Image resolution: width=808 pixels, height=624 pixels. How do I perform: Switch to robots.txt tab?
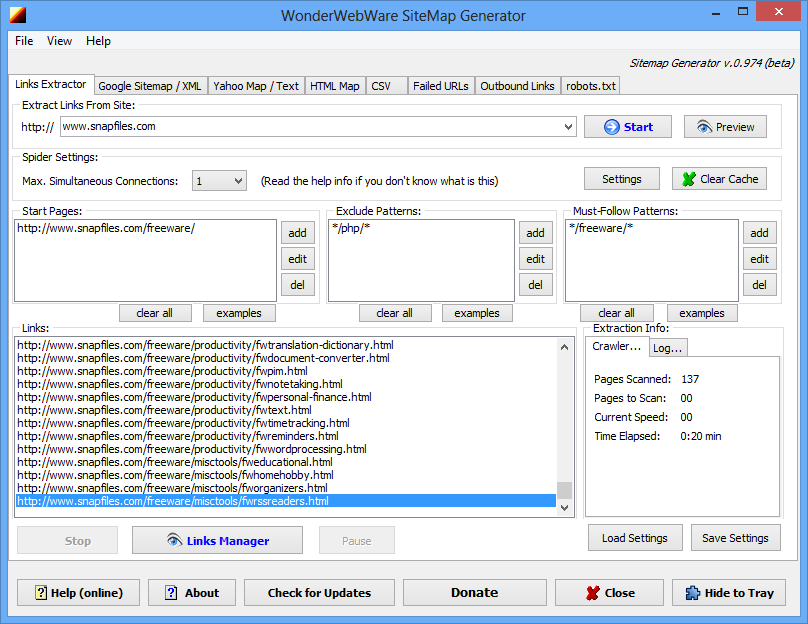(x=591, y=86)
